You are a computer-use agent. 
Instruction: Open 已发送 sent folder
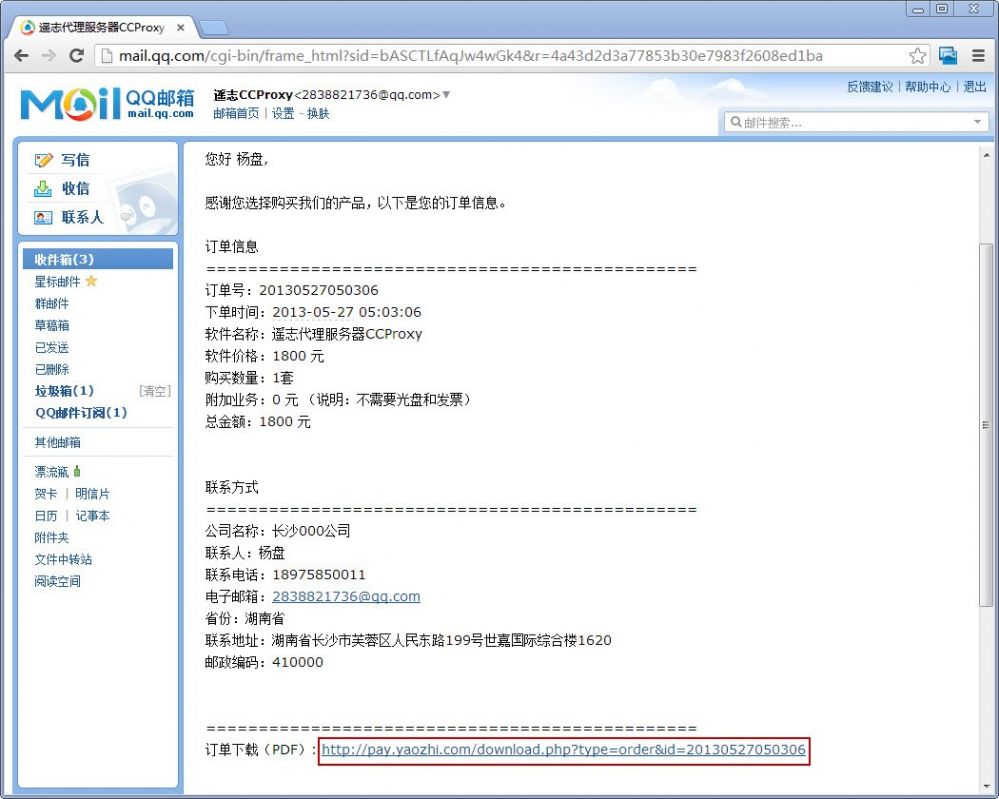52,347
